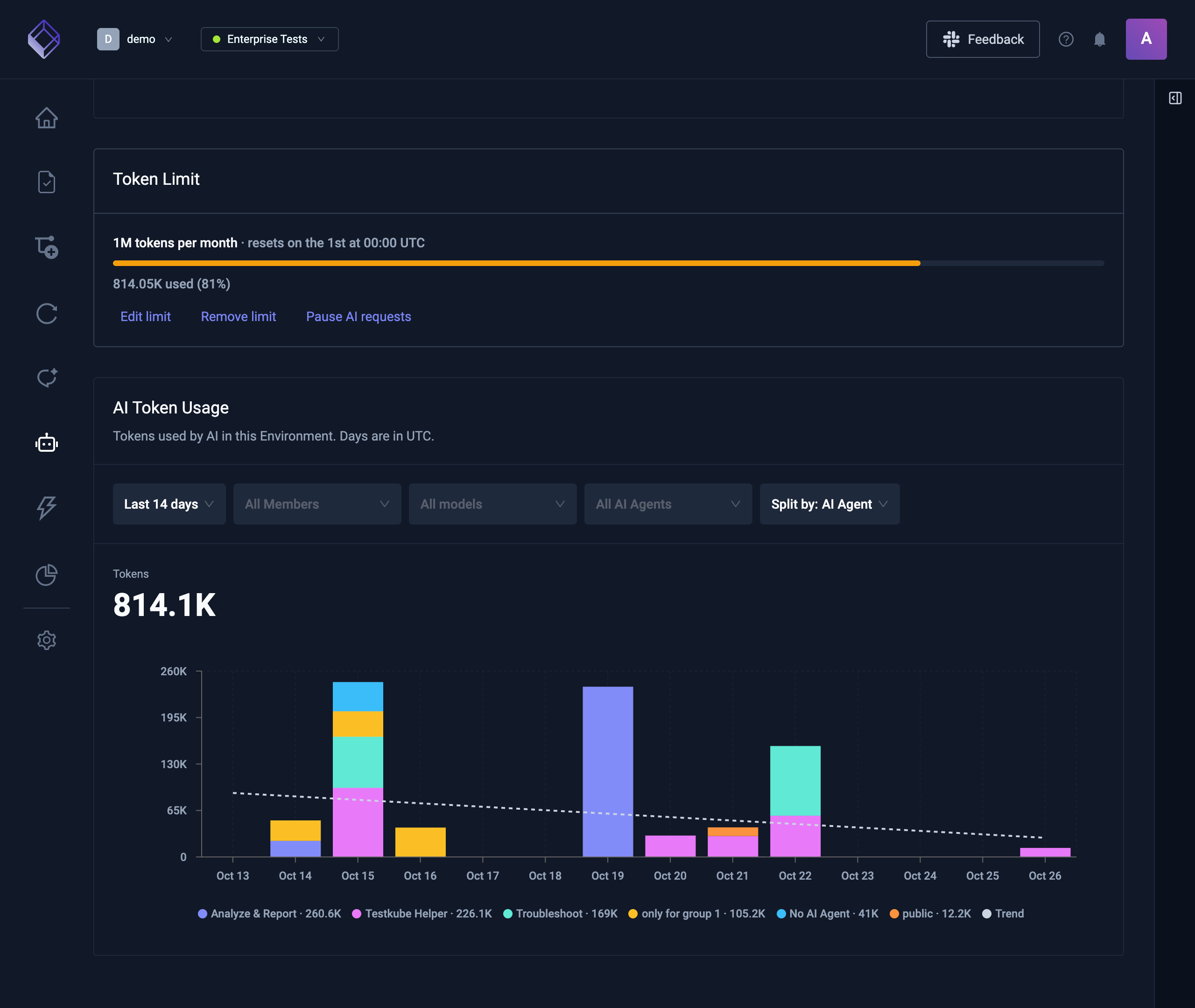Open the pie chart Insights icon
1195x1008 pixels.
46,574
